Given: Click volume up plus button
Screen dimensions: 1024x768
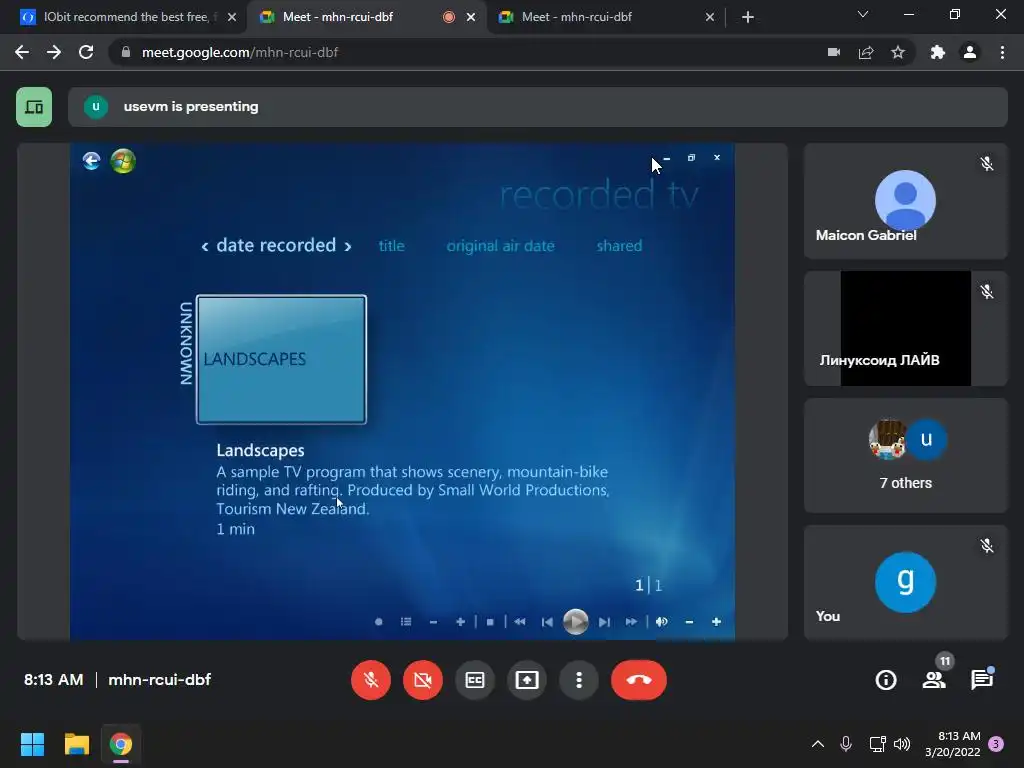Looking at the screenshot, I should click(x=716, y=622).
